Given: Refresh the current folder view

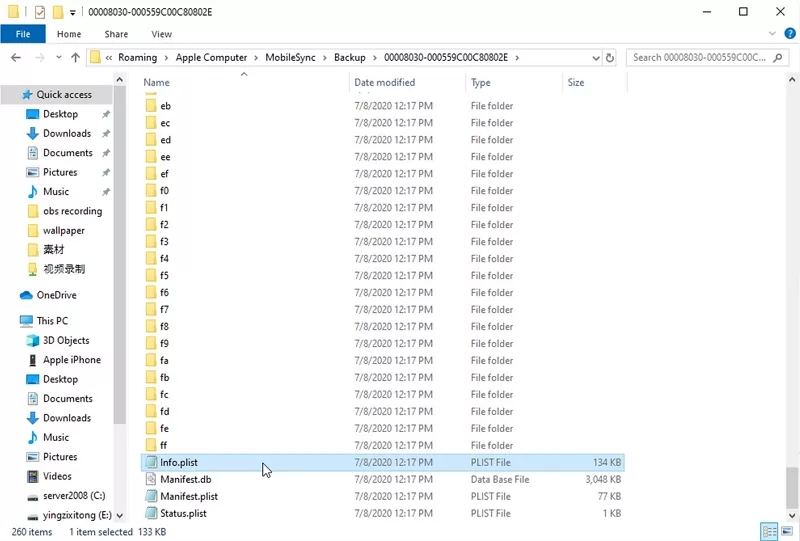Looking at the screenshot, I should click(x=610, y=58).
